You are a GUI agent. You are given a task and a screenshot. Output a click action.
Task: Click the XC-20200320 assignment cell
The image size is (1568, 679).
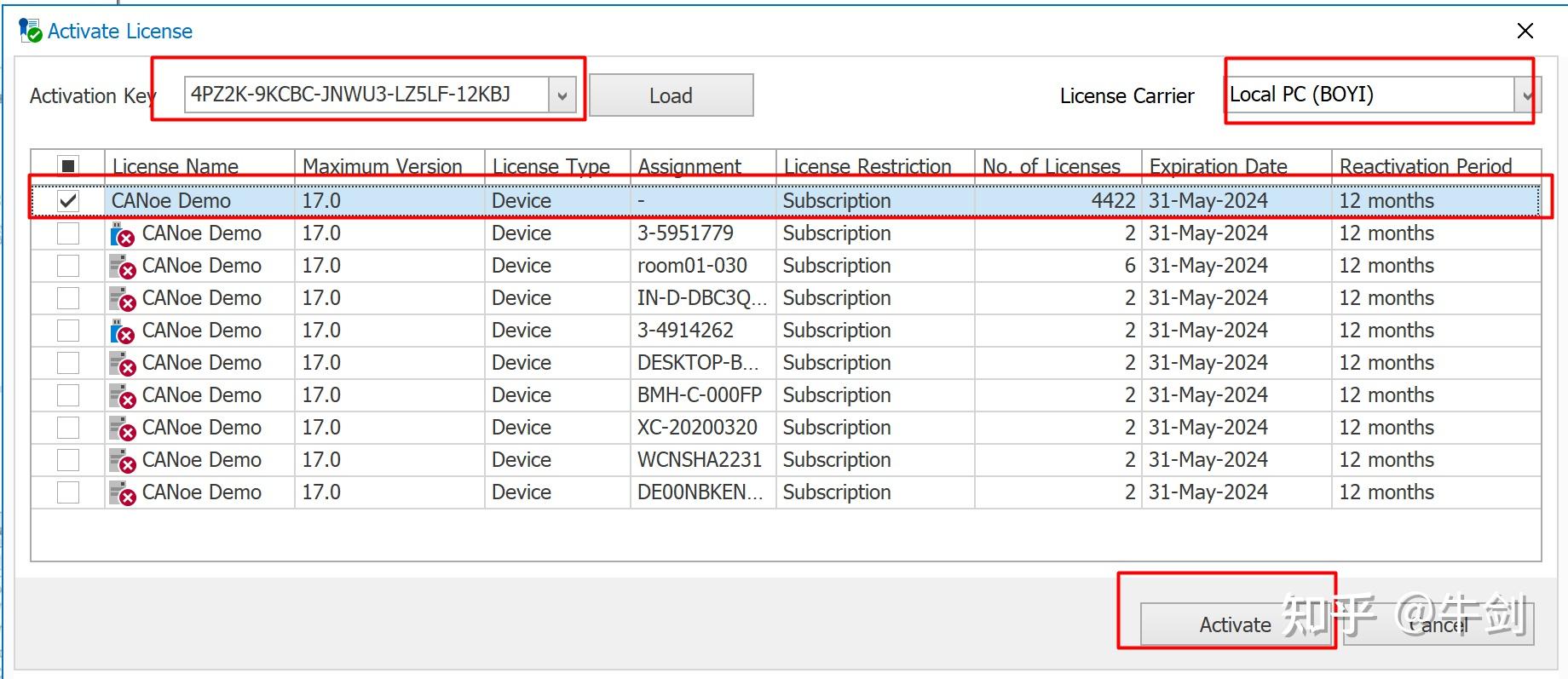(703, 428)
